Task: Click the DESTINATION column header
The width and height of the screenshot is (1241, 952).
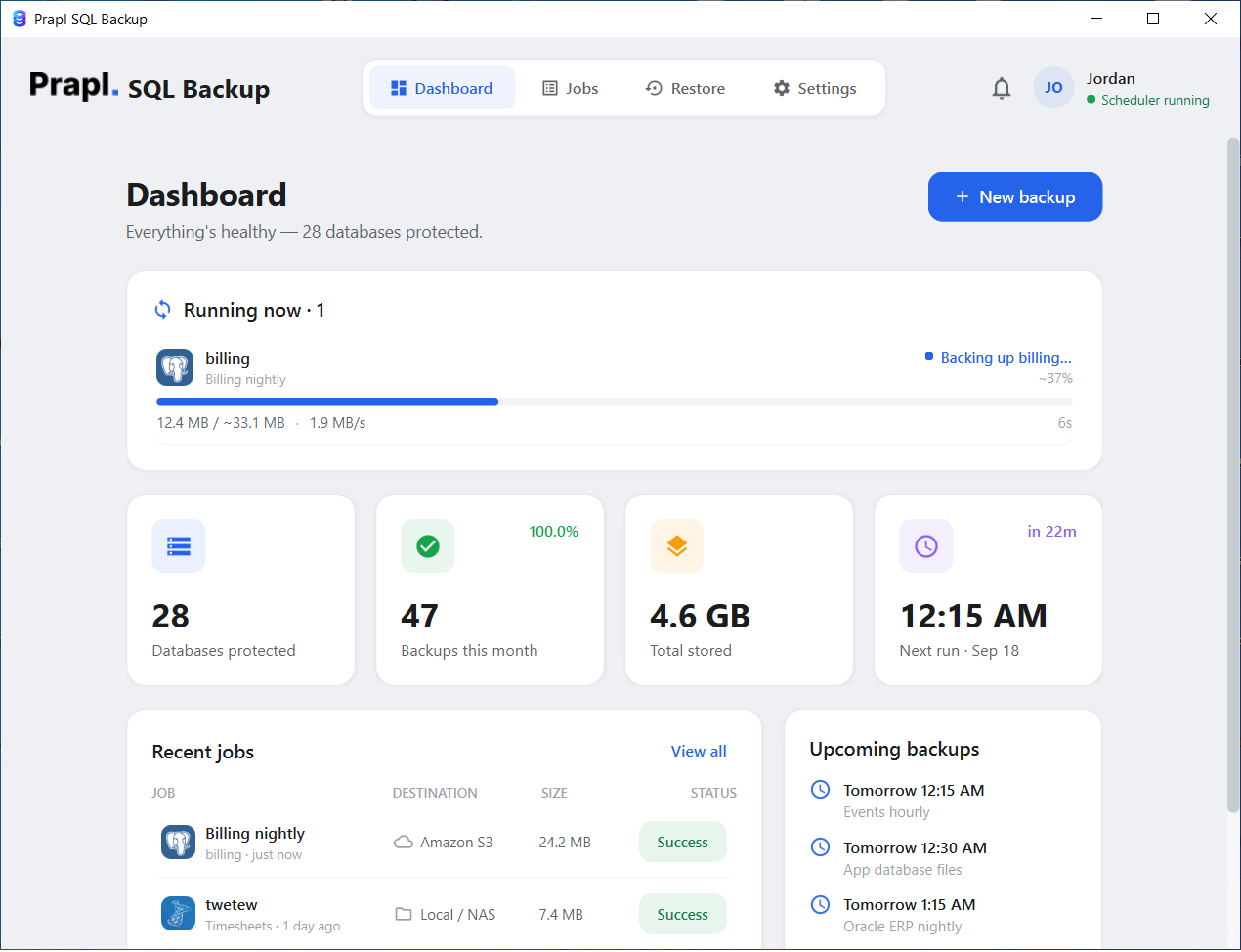Action: coord(435,793)
